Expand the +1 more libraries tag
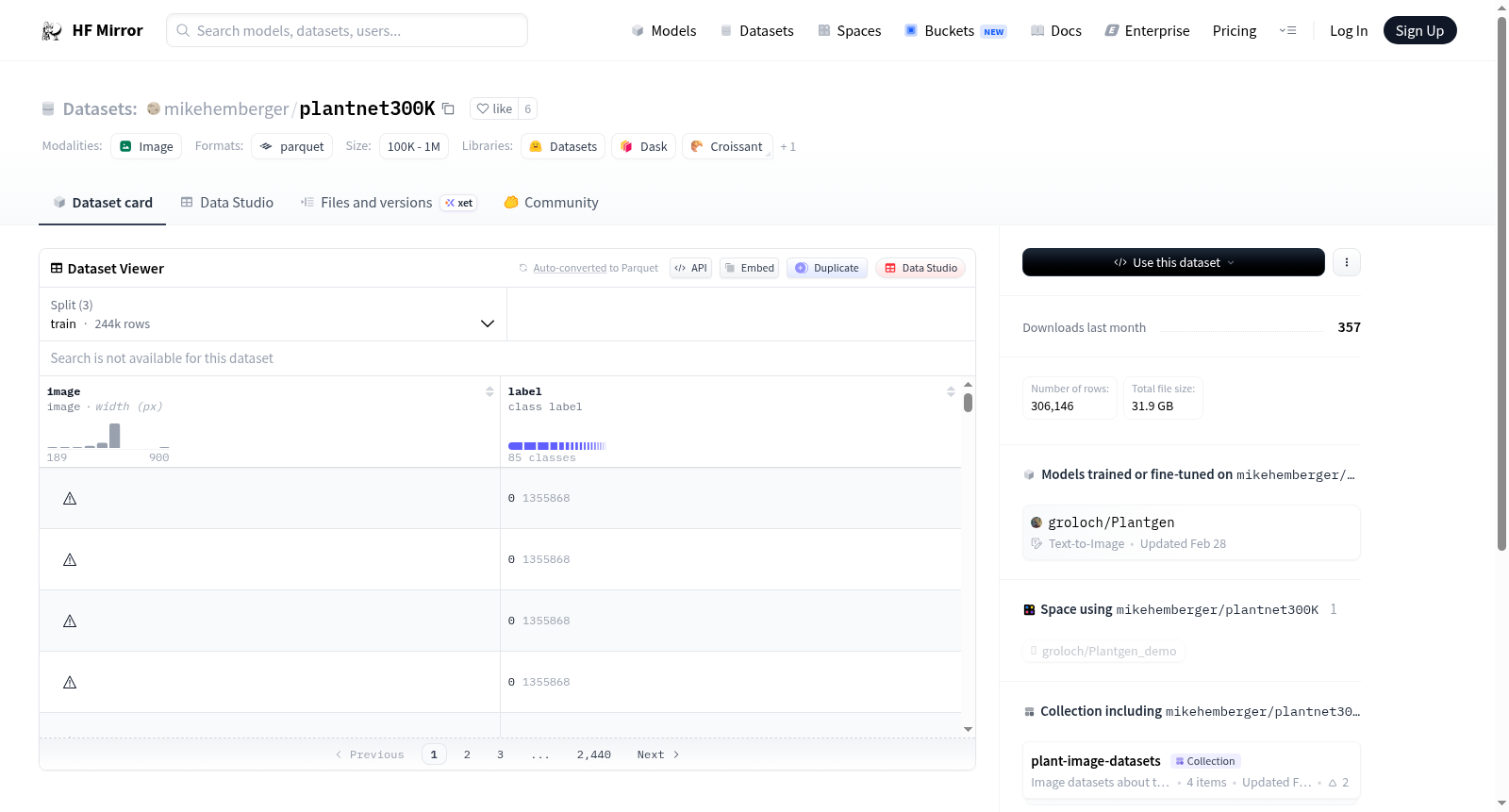 click(788, 147)
